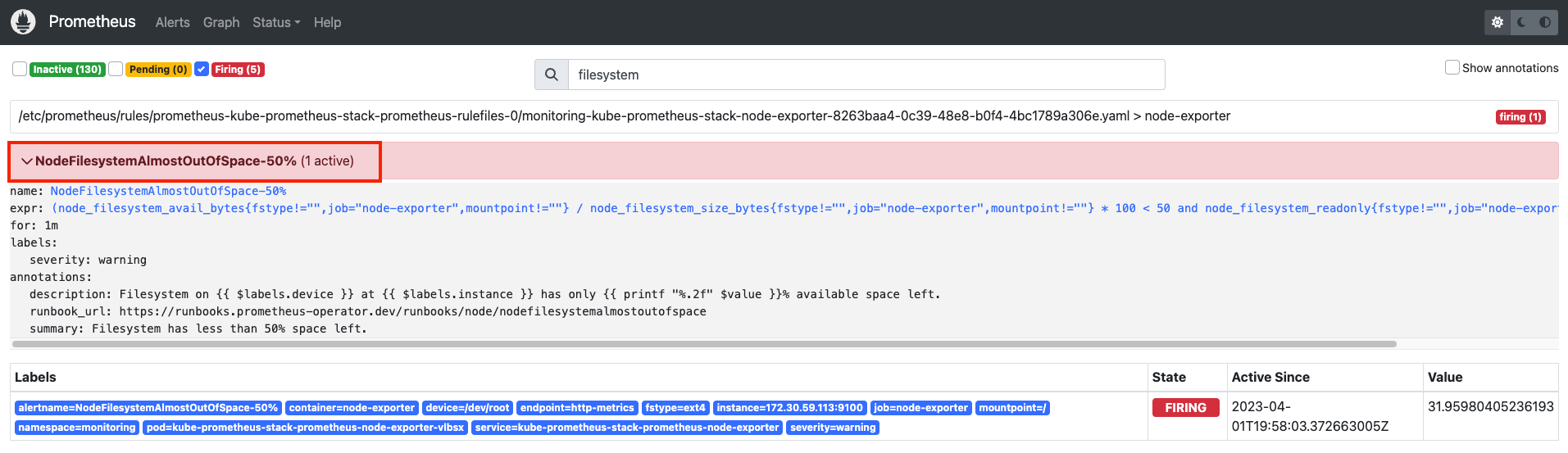Image resolution: width=1568 pixels, height=453 pixels.
Task: Click the search magnifier icon
Action: [552, 75]
